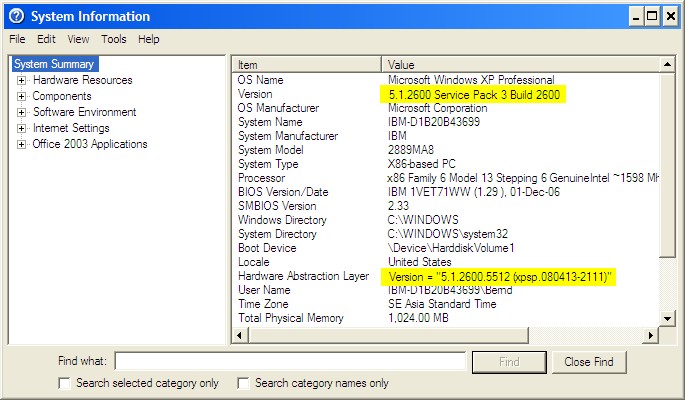Open the Edit menu

tap(46, 39)
